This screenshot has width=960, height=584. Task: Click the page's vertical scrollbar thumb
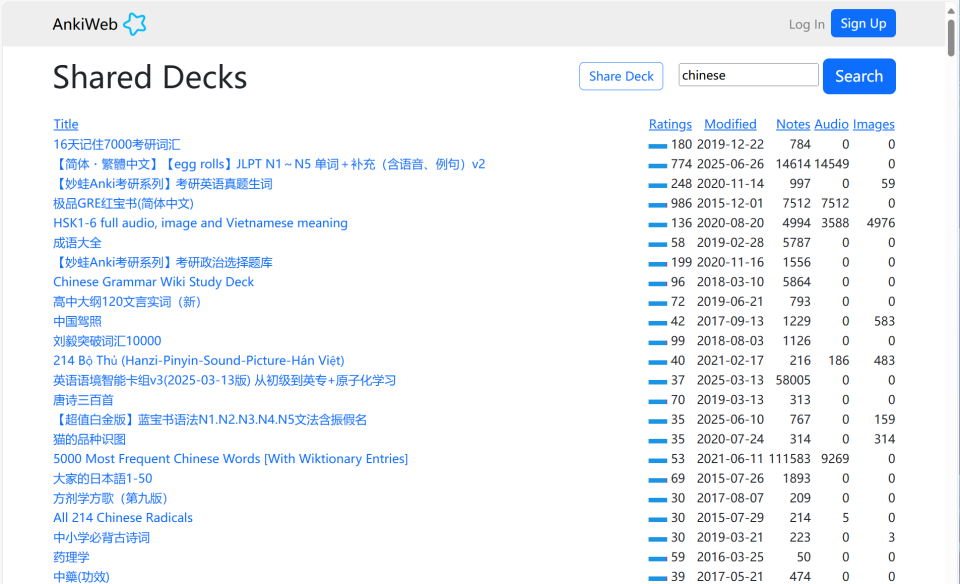click(951, 38)
